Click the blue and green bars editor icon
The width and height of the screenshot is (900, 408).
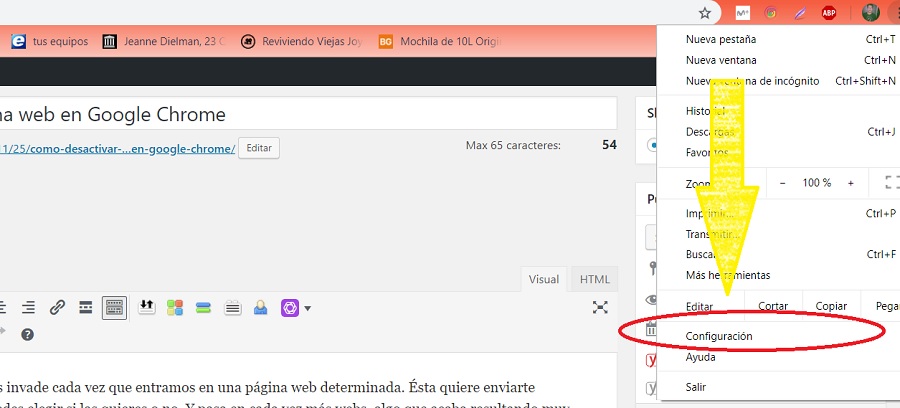coord(204,308)
